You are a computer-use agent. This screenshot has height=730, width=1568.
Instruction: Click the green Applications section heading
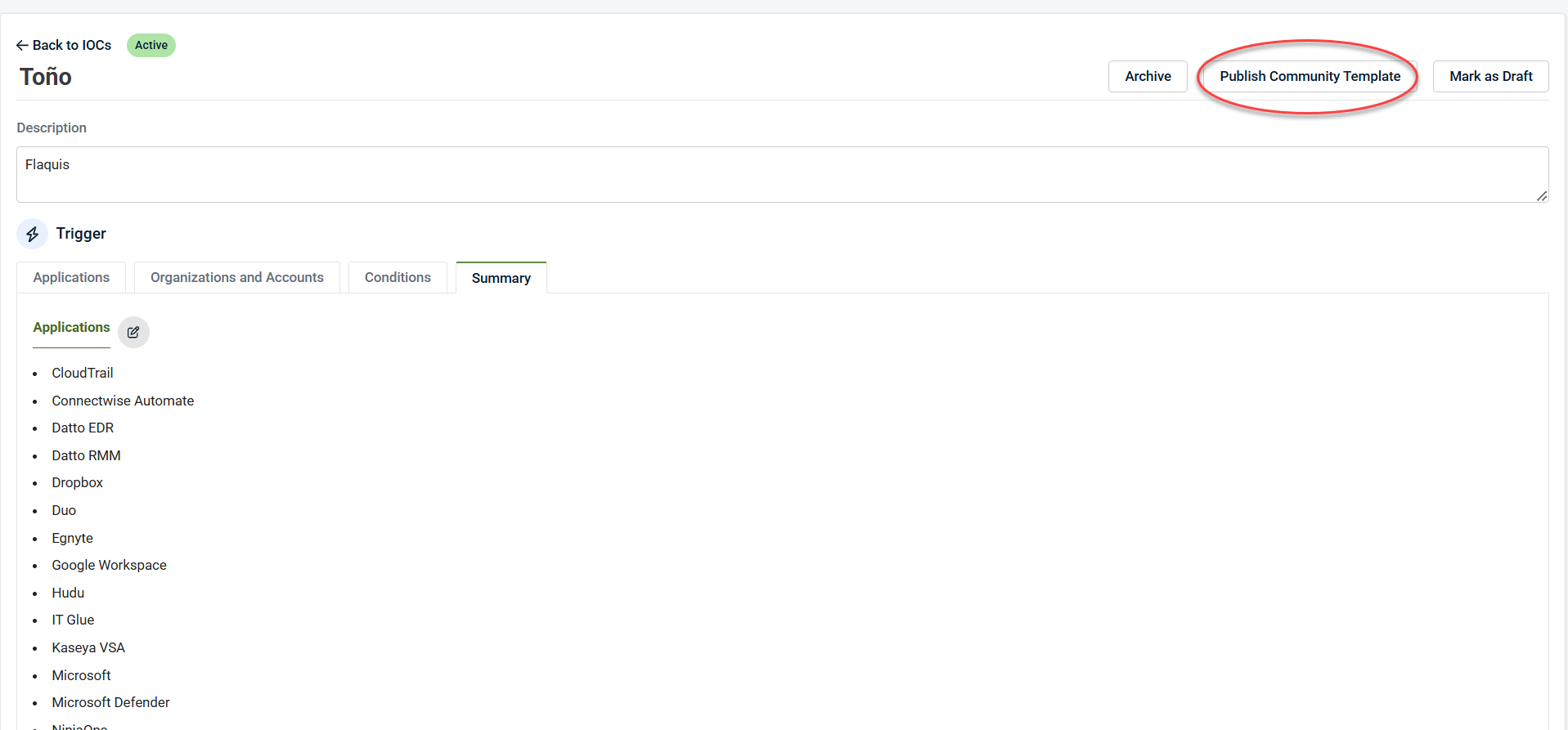[71, 327]
